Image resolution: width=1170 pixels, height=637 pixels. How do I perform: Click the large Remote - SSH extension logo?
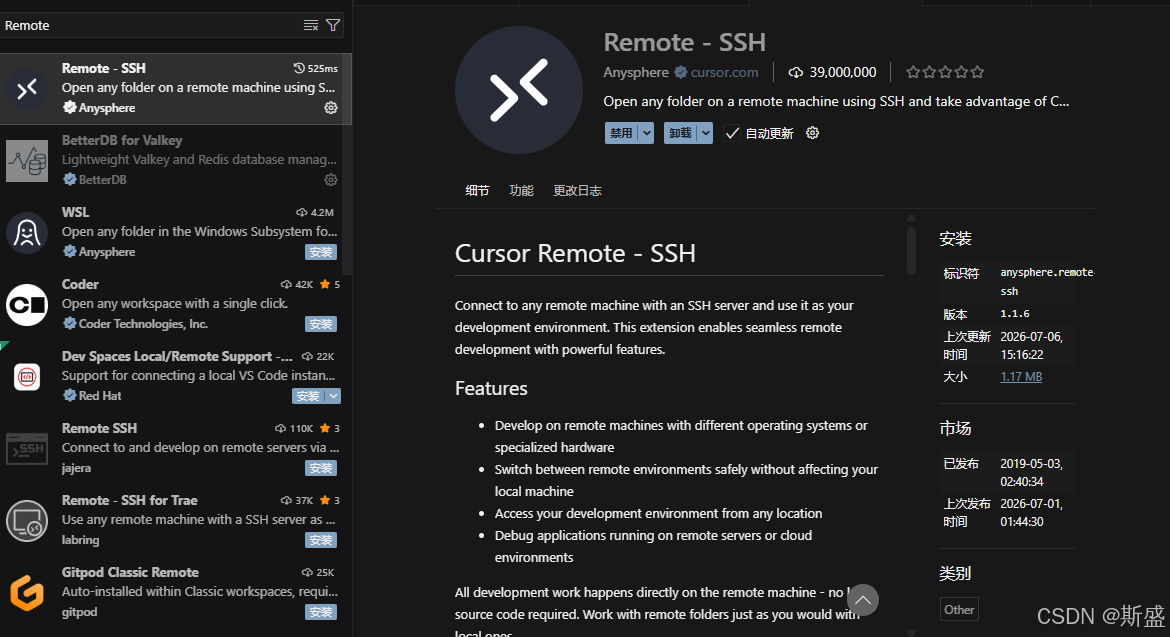[519, 90]
